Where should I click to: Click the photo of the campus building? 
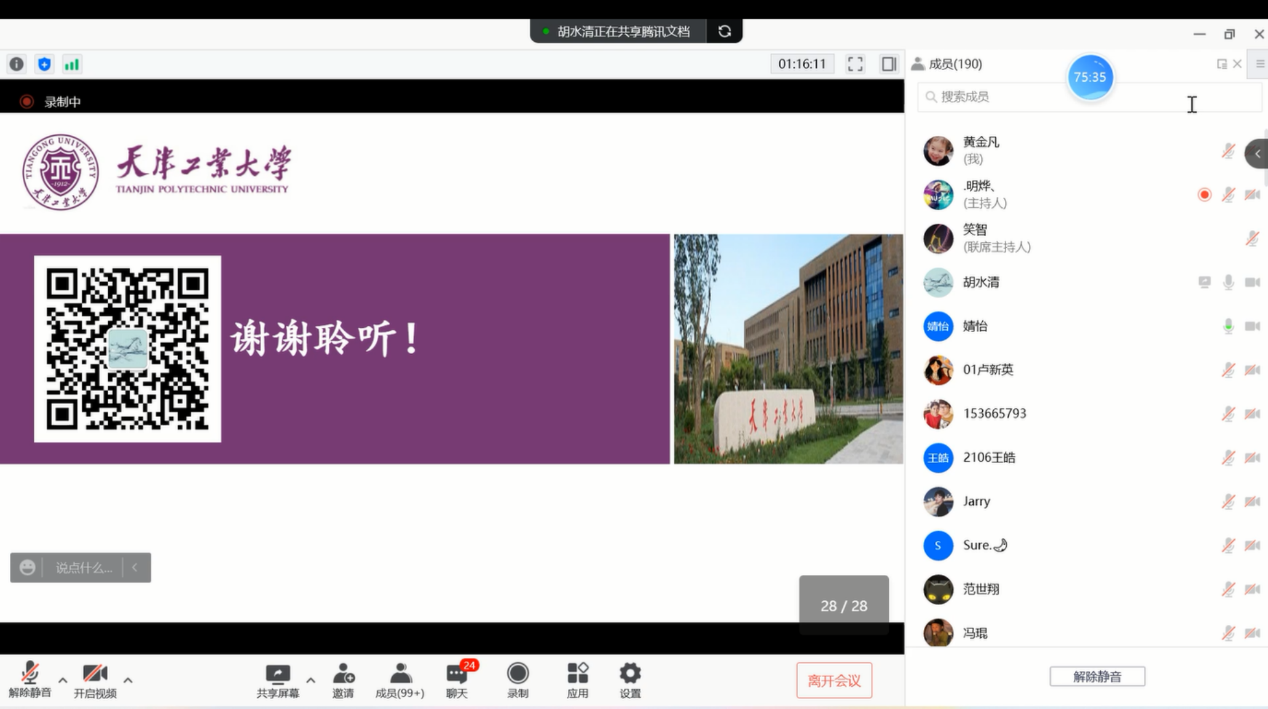coord(788,349)
